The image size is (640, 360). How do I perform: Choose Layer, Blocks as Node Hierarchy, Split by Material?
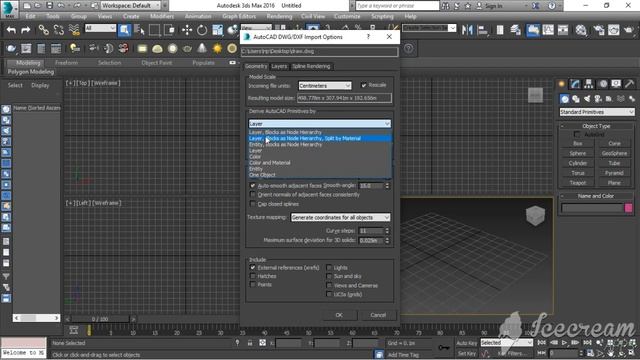(x=320, y=138)
